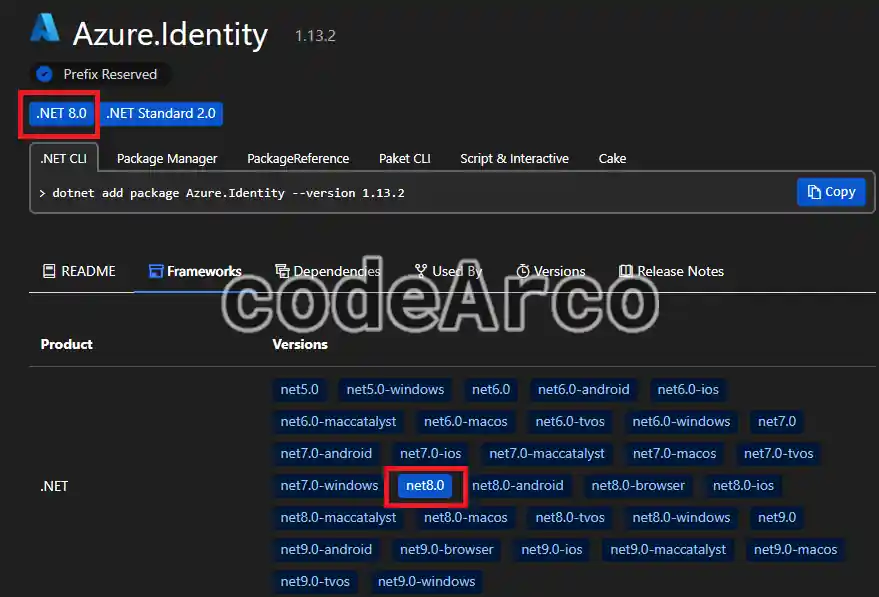Click the net7.0-ios framework tag
The width and height of the screenshot is (879, 597).
[x=431, y=453]
